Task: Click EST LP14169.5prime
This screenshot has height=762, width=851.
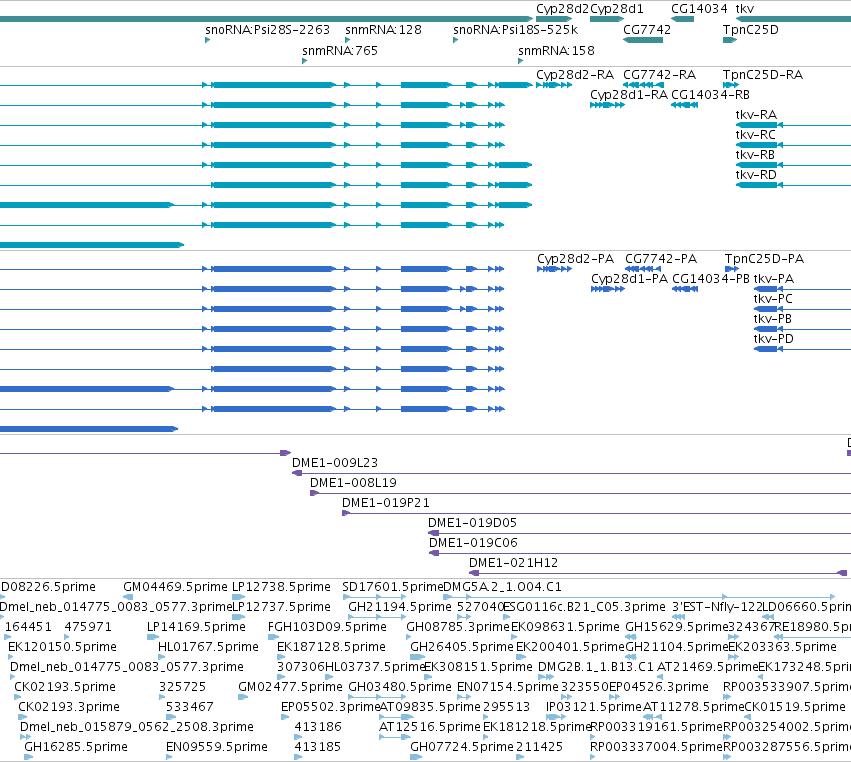Action: tap(196, 627)
